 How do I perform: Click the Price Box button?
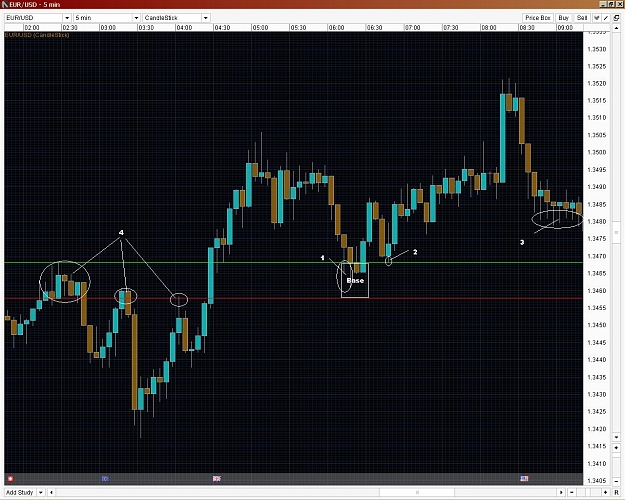coord(537,18)
